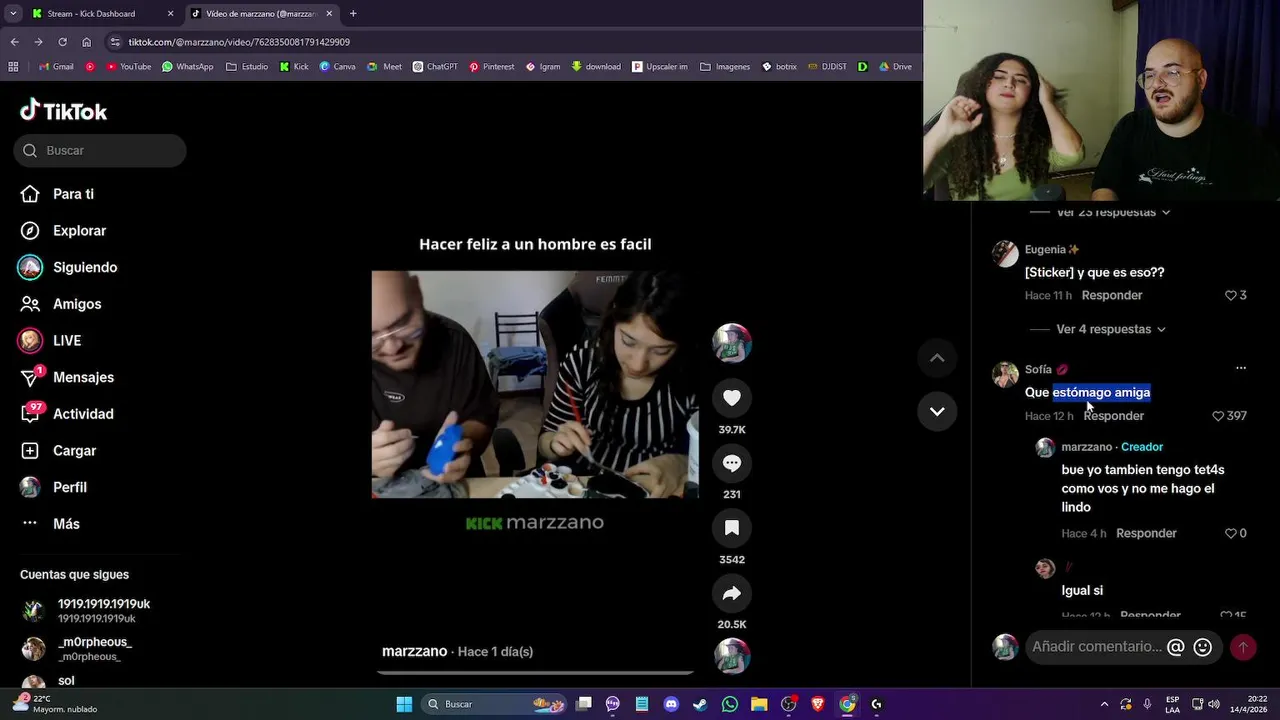Reload the page in the browser toolbar

coord(62,42)
